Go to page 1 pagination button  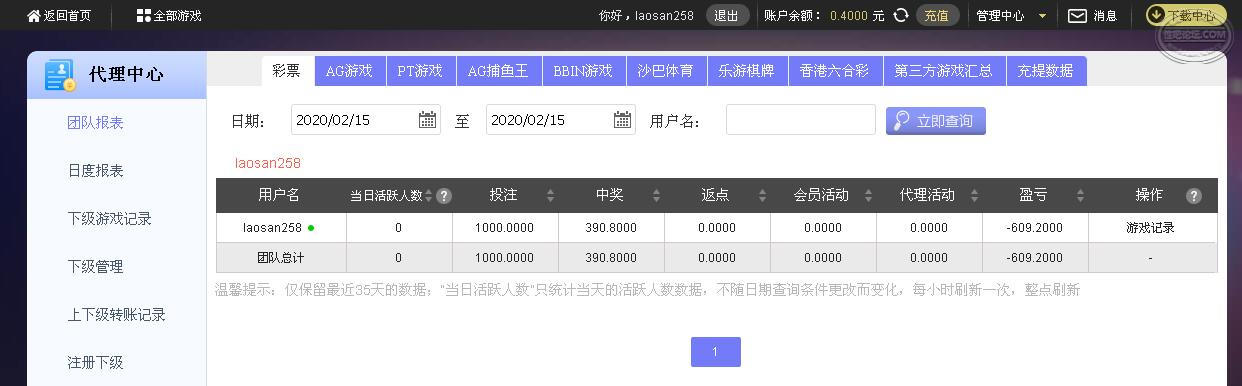(716, 352)
